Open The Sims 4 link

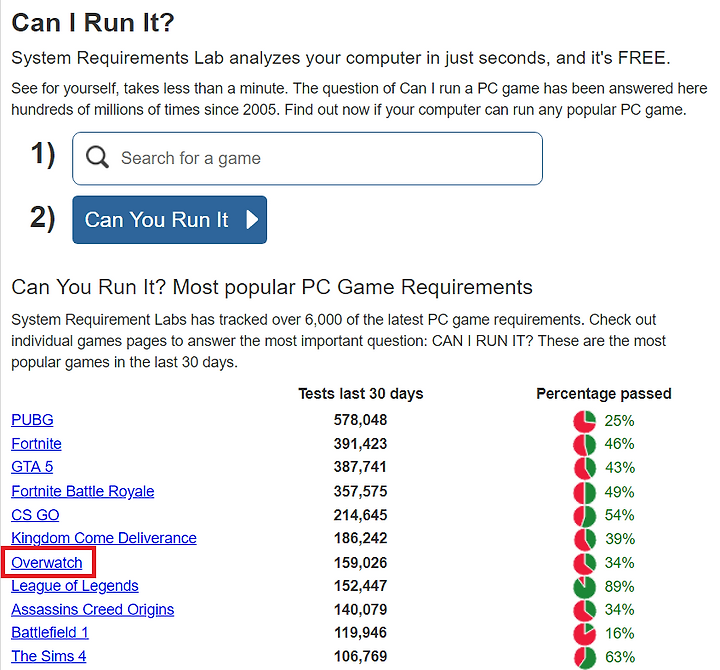point(49,656)
